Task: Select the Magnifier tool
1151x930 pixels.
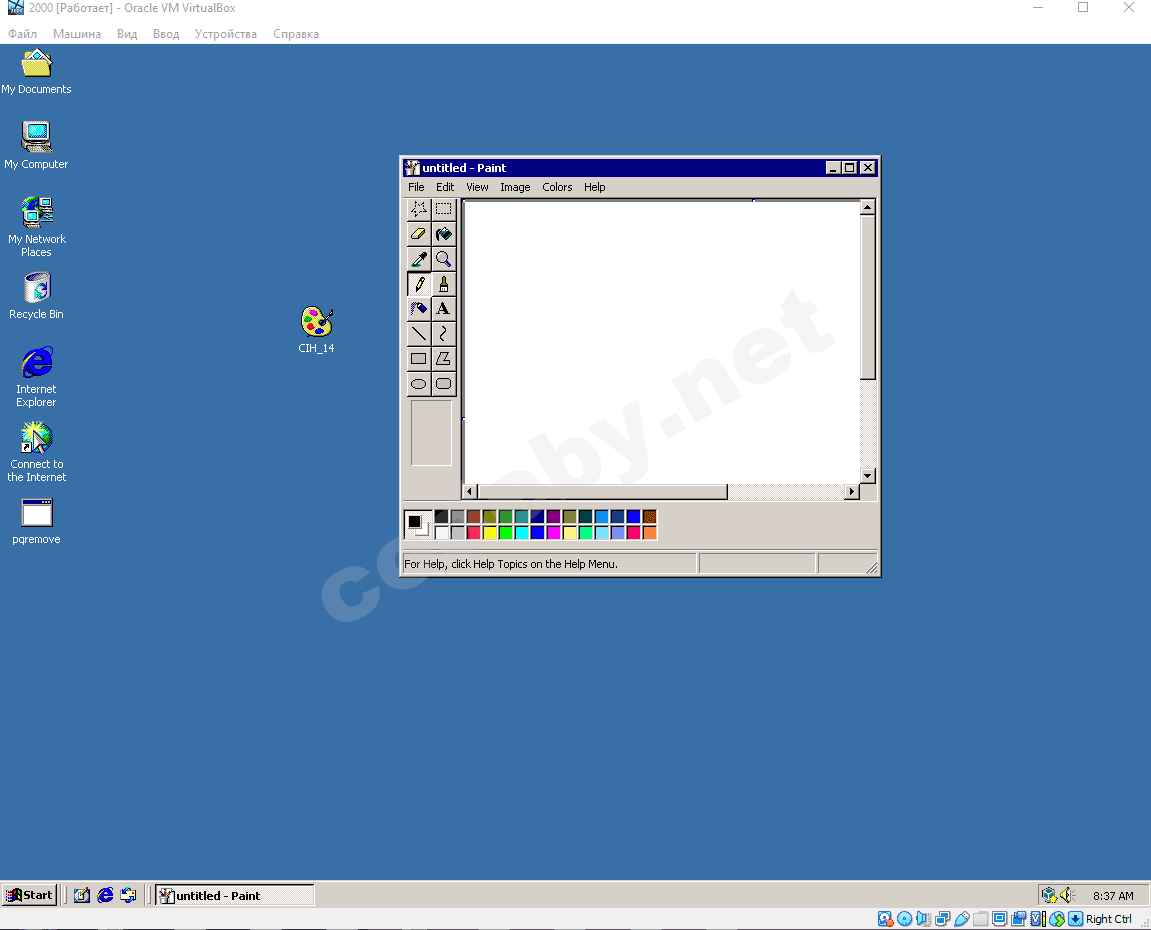Action: click(x=443, y=258)
